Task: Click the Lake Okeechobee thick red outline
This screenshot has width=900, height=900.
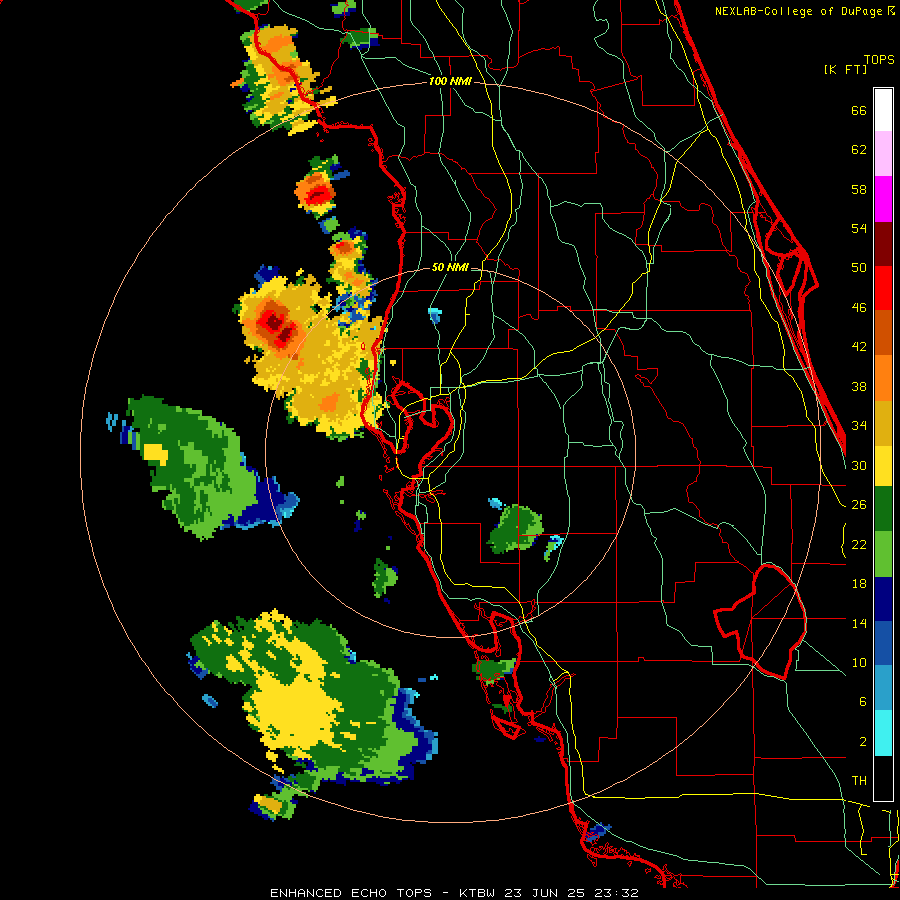Action: click(x=761, y=620)
